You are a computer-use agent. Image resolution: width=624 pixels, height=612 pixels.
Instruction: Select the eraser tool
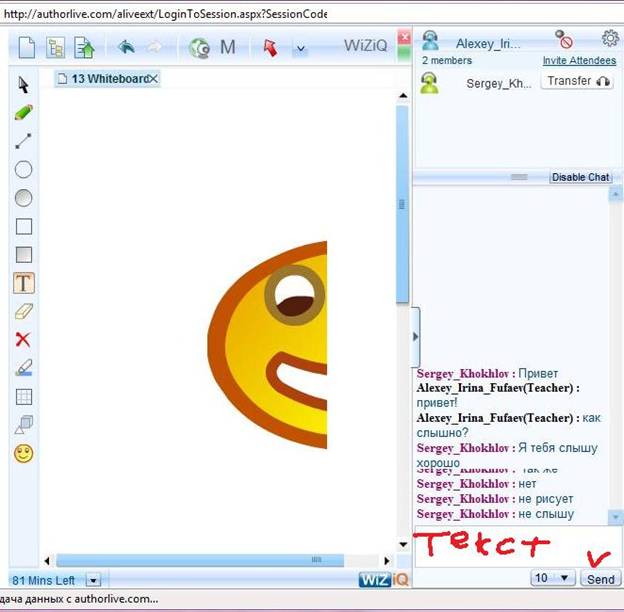click(24, 311)
